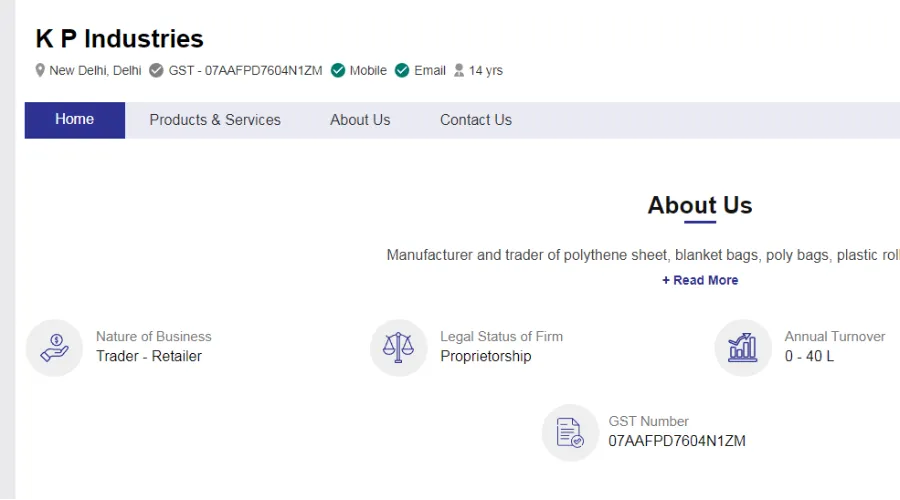The height and width of the screenshot is (500, 900).
Task: Click the Manufacturer and trader description text
Action: click(643, 255)
